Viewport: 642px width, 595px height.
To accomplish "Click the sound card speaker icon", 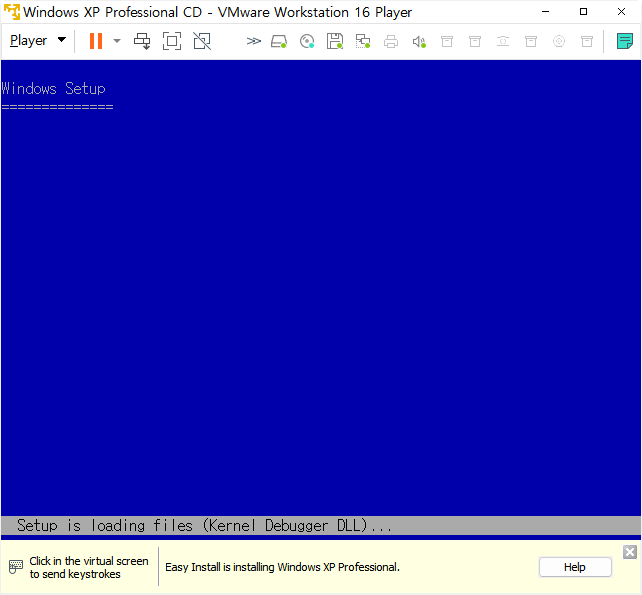I will click(x=419, y=41).
